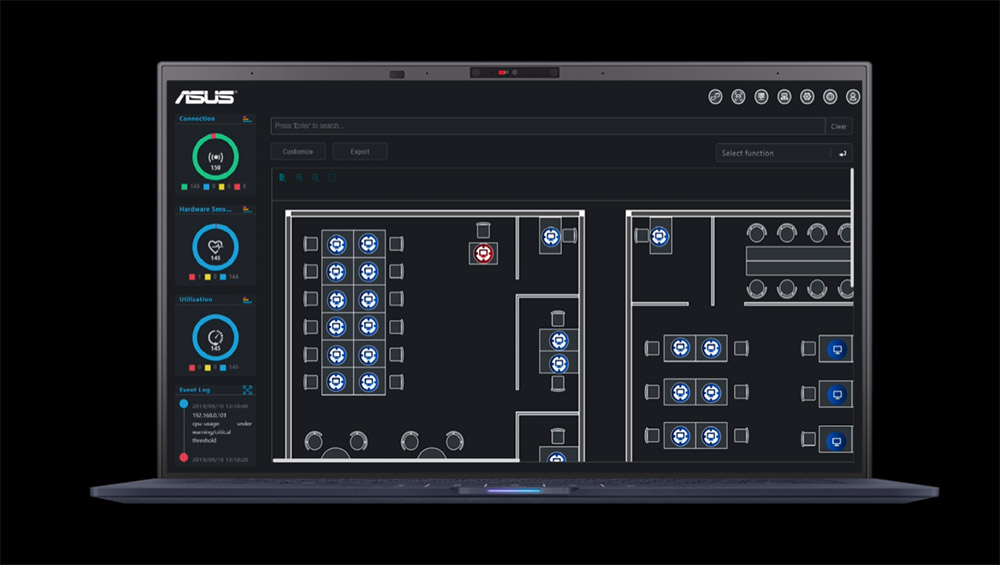
Task: Click the Hardware Sensor donut with heart icon
Action: coord(216,247)
